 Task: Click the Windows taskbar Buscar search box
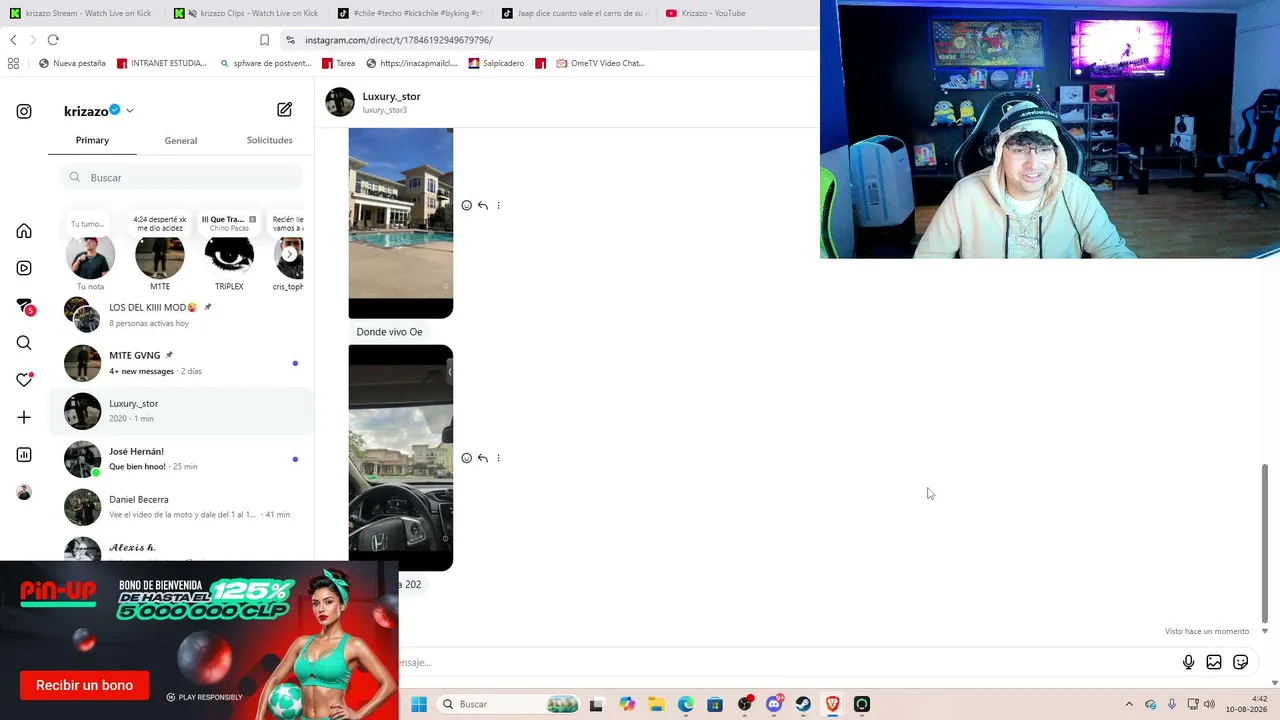(x=509, y=704)
